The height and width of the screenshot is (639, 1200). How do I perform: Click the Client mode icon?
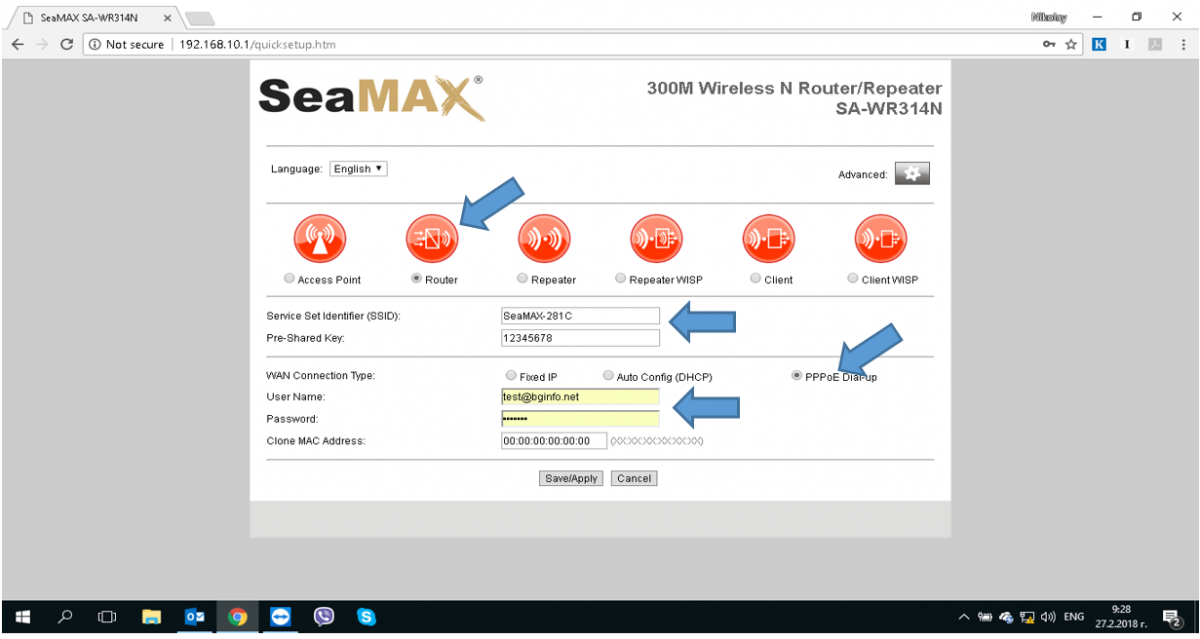[x=767, y=239]
